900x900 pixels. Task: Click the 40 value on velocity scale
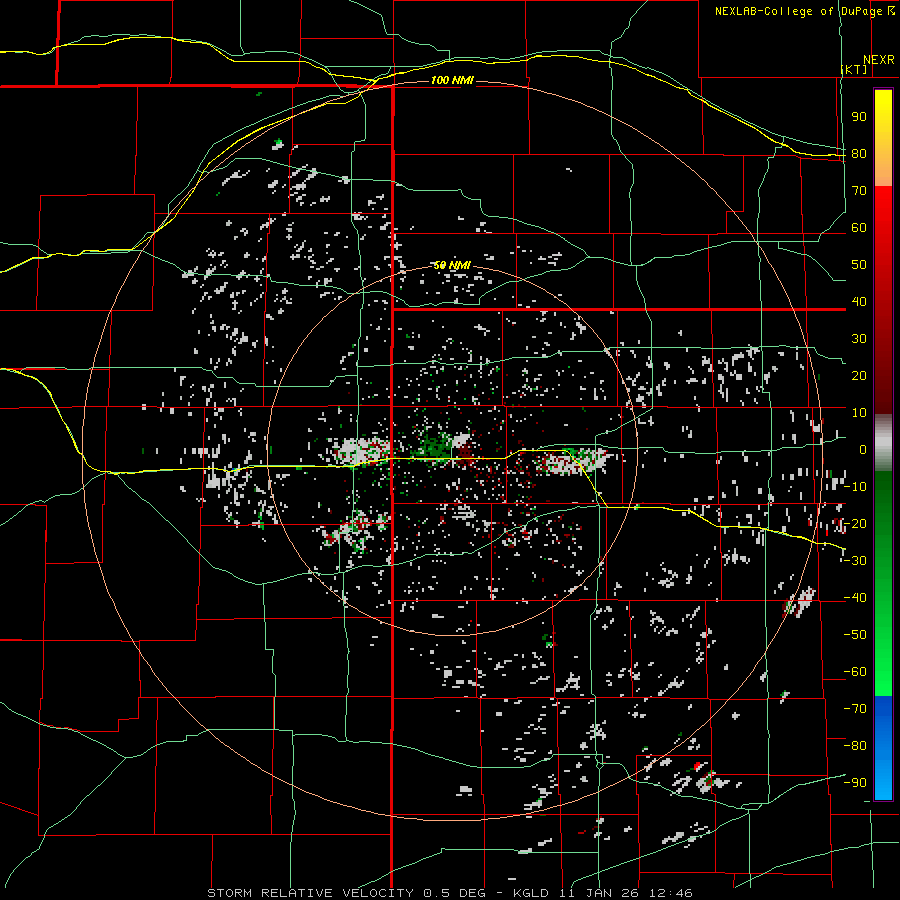(x=859, y=302)
